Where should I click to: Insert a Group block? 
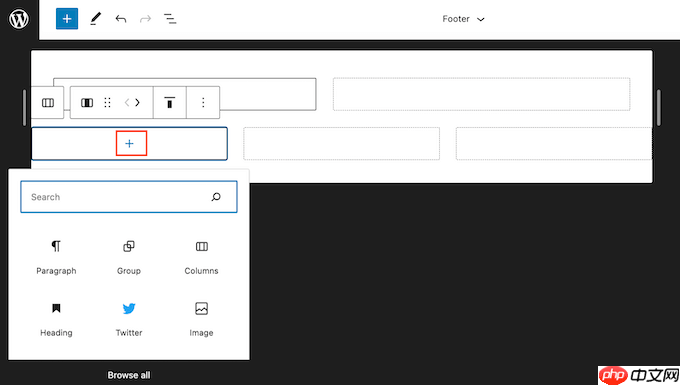(129, 257)
